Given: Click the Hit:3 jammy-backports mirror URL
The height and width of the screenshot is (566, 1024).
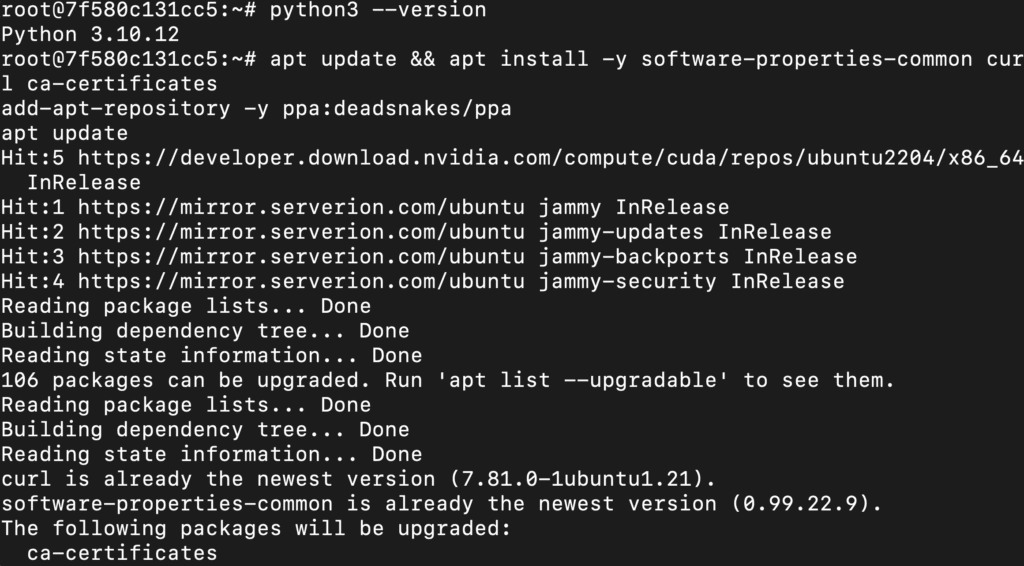Looking at the screenshot, I should (x=302, y=257).
